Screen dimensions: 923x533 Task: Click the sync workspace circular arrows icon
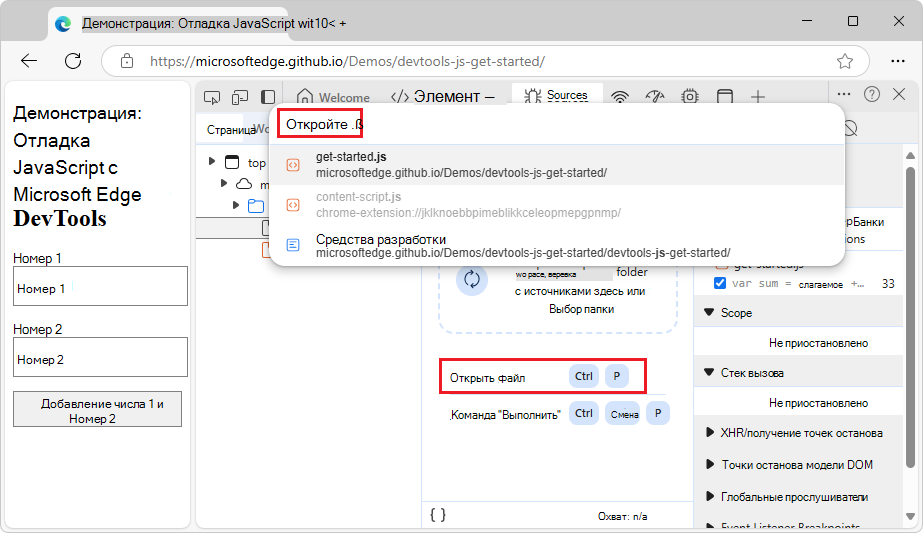(x=472, y=279)
